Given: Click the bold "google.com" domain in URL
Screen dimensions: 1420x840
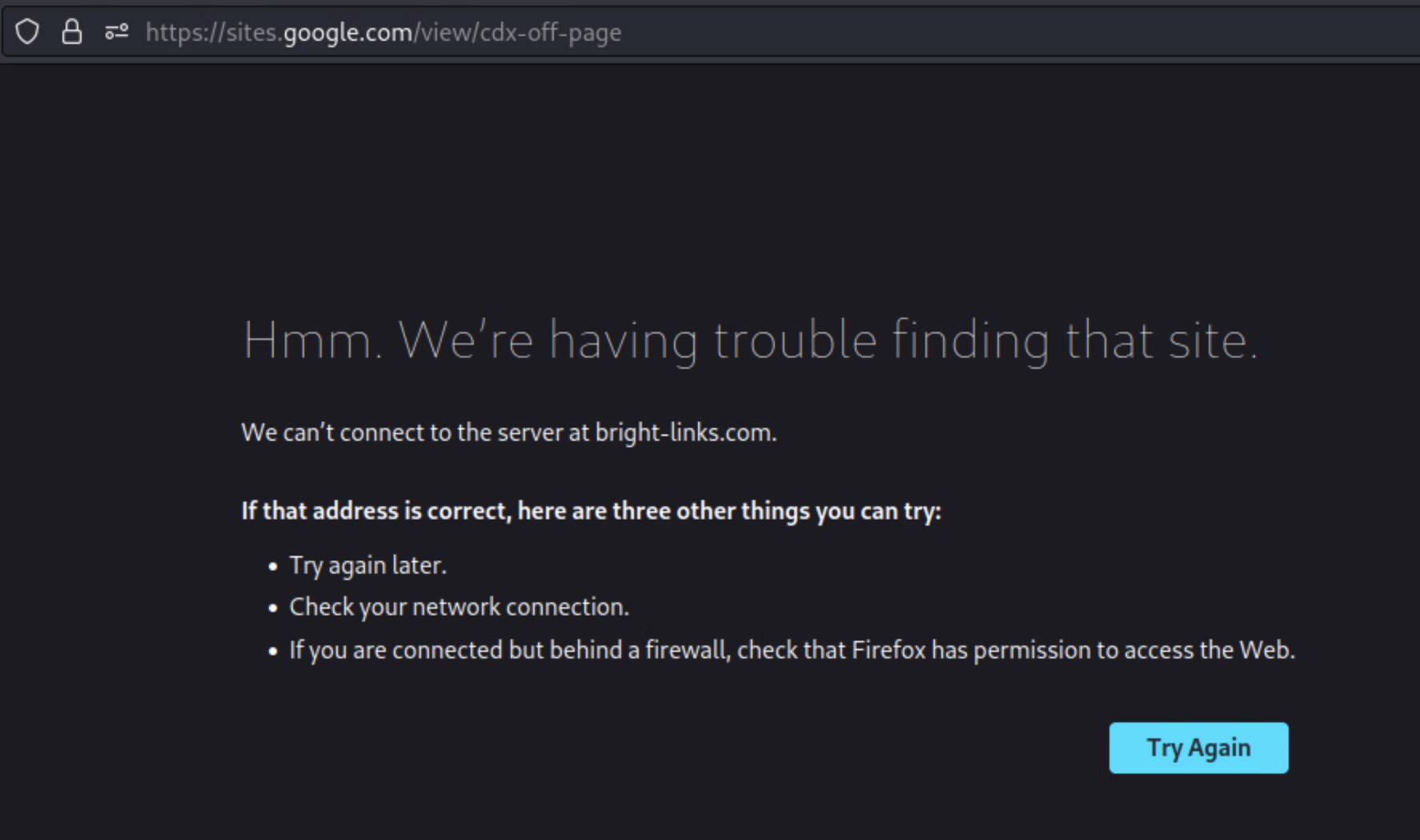Looking at the screenshot, I should (x=348, y=33).
